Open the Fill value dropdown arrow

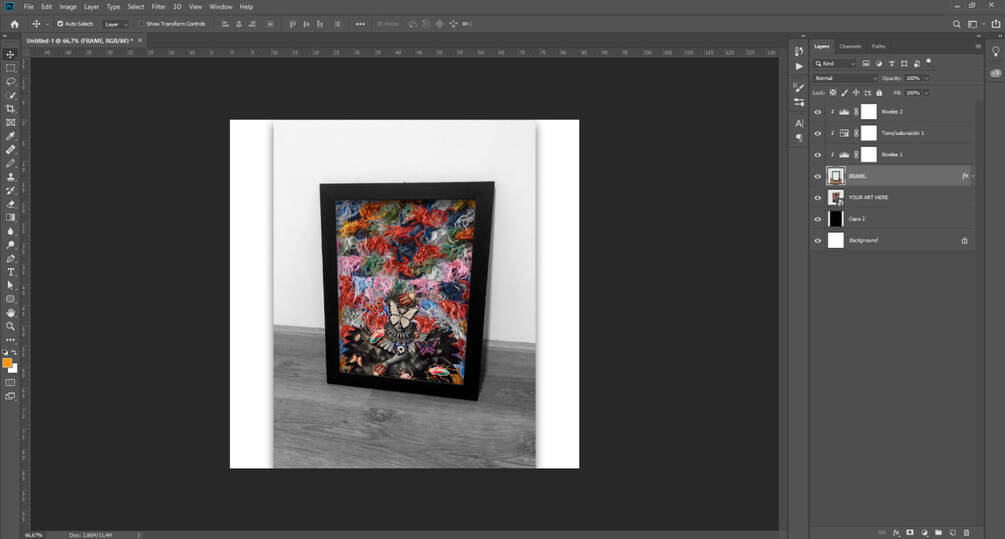point(926,93)
